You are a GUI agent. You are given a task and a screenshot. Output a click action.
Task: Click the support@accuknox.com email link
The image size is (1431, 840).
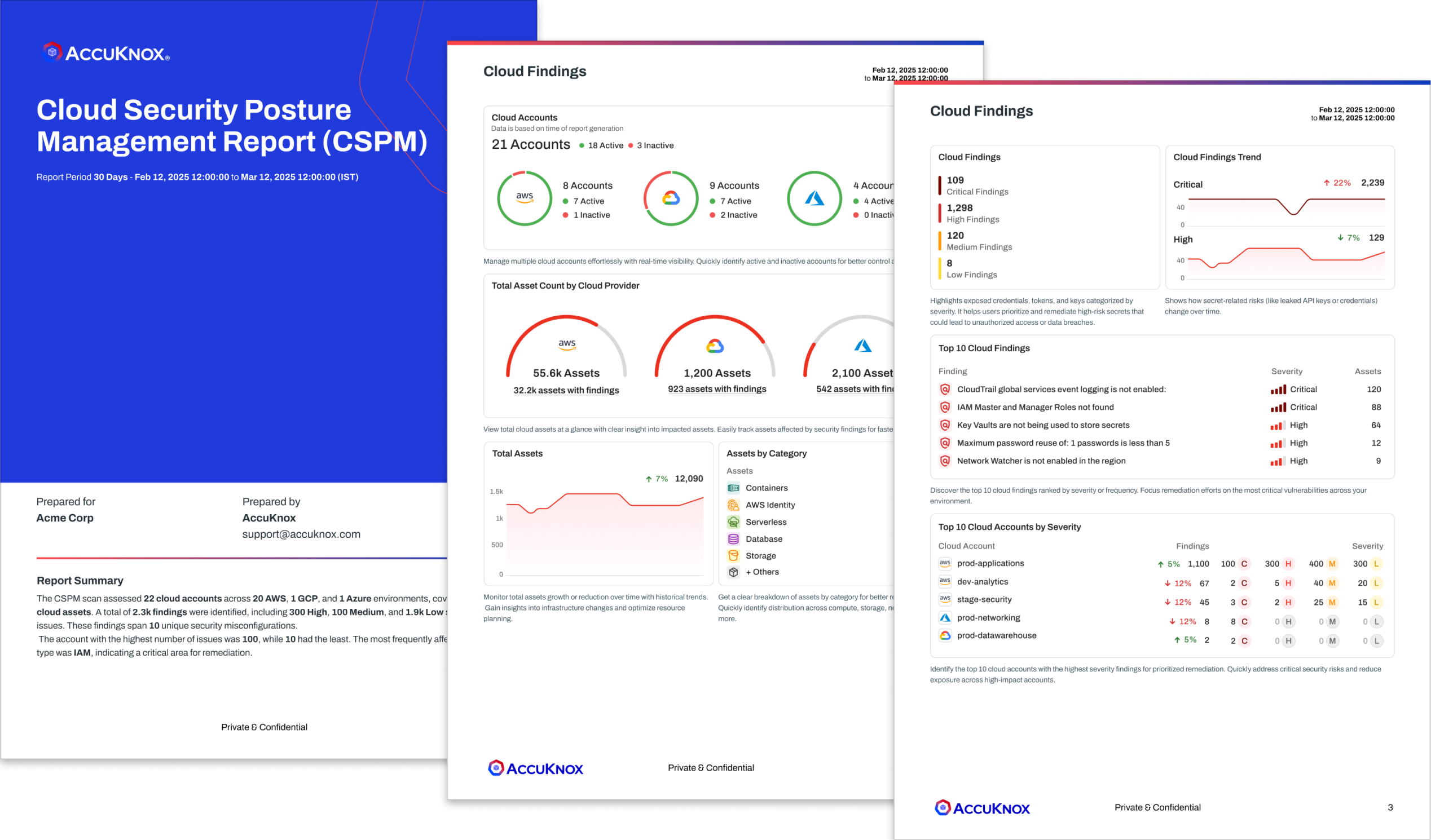pos(301,533)
